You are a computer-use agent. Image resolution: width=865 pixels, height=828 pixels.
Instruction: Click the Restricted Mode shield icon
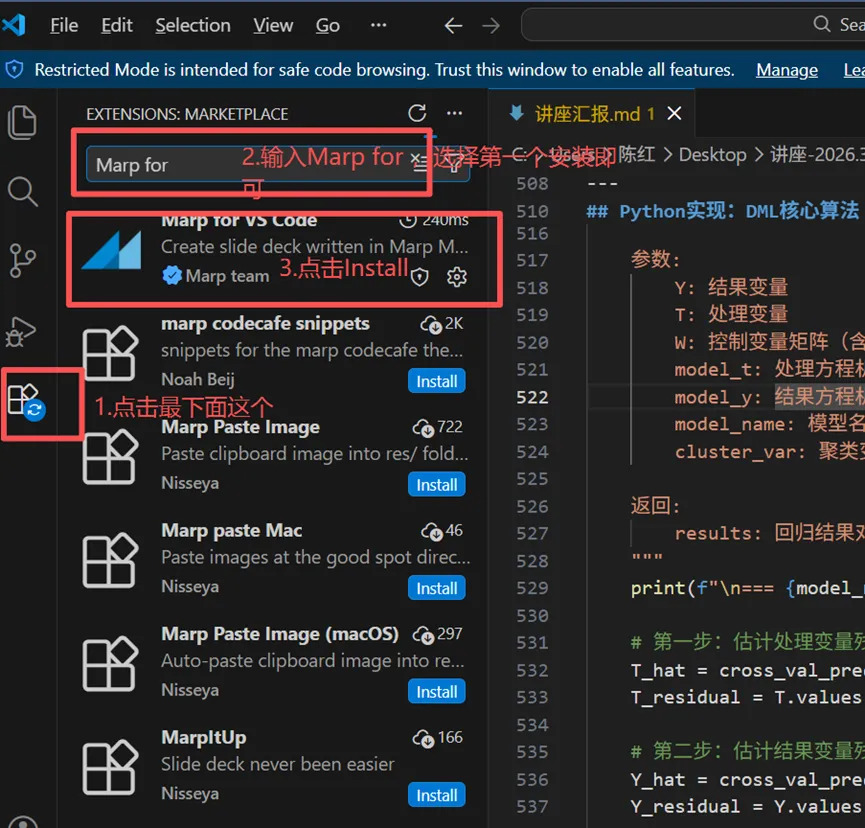click(x=14, y=70)
